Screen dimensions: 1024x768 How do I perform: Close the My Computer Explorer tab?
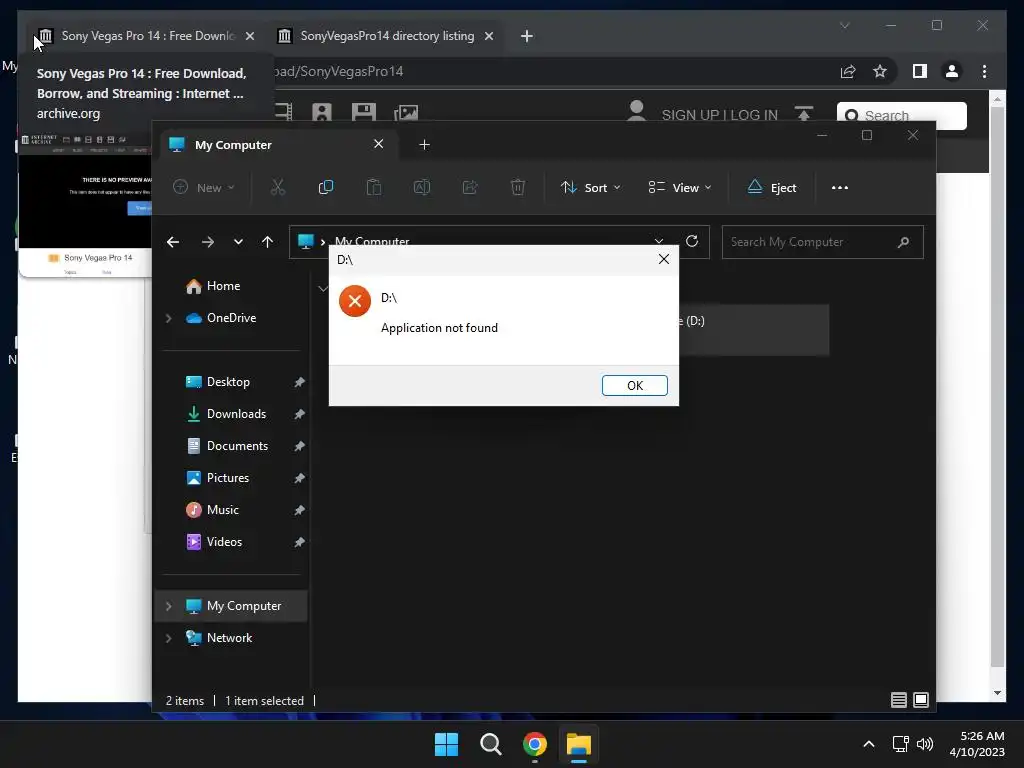378,144
